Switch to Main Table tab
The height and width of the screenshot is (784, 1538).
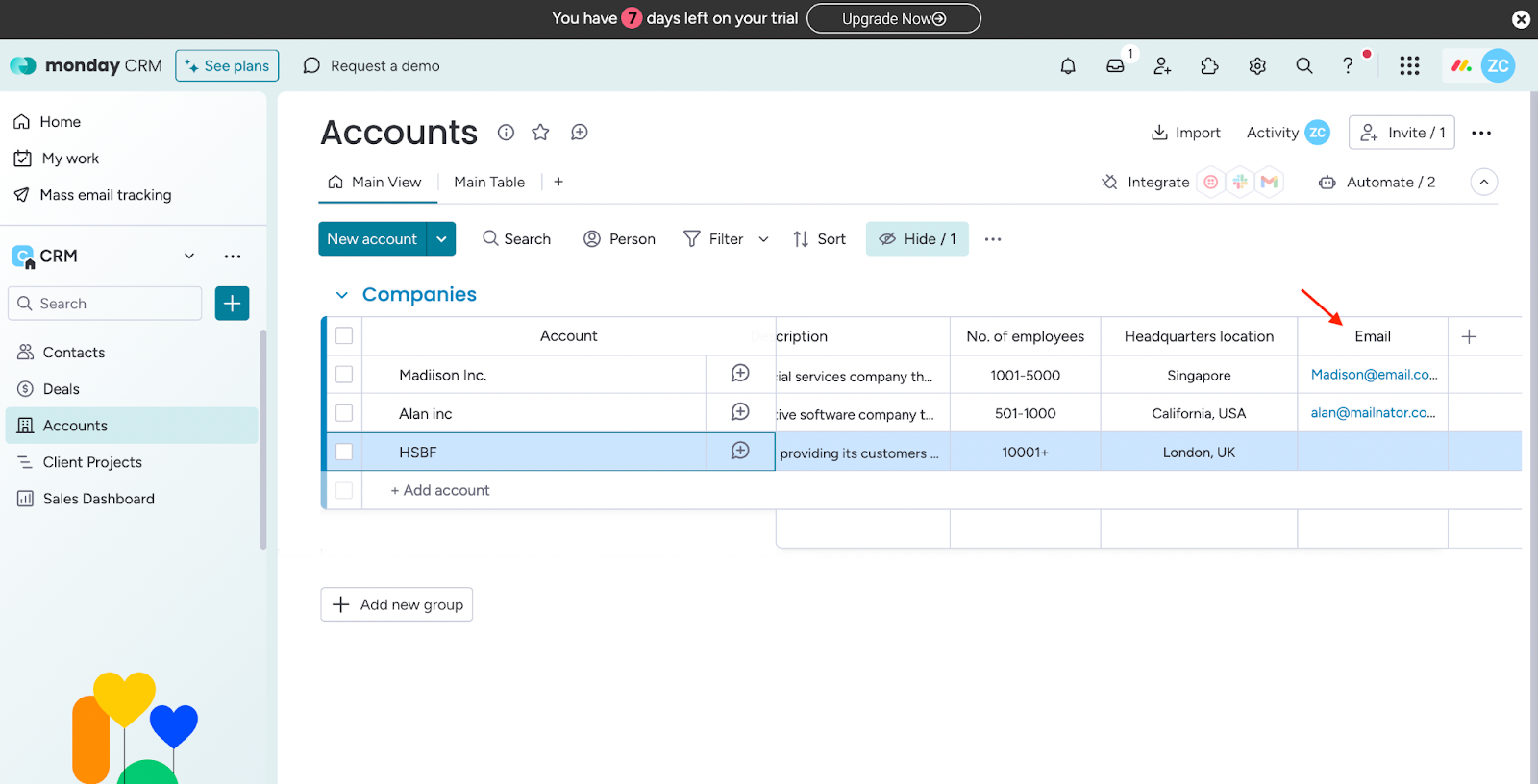point(489,182)
